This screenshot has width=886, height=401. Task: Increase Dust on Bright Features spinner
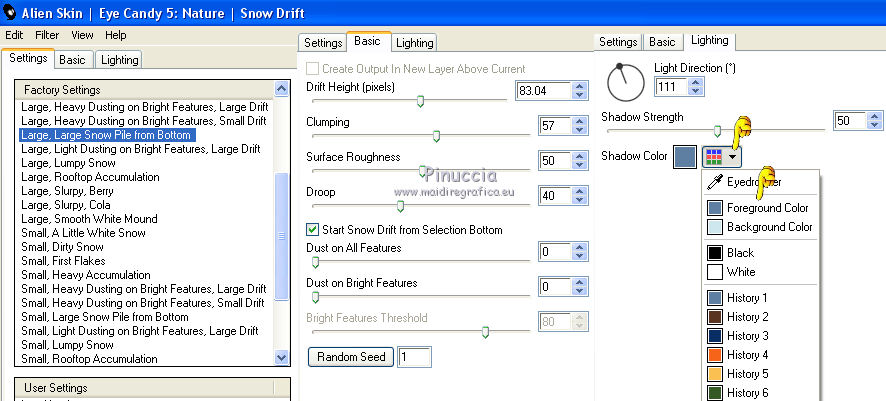tap(579, 282)
